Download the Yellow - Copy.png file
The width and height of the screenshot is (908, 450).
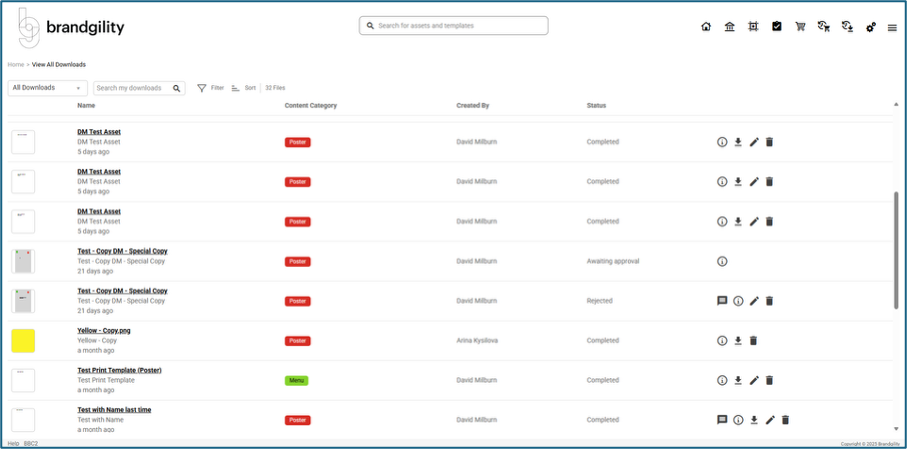pos(738,341)
